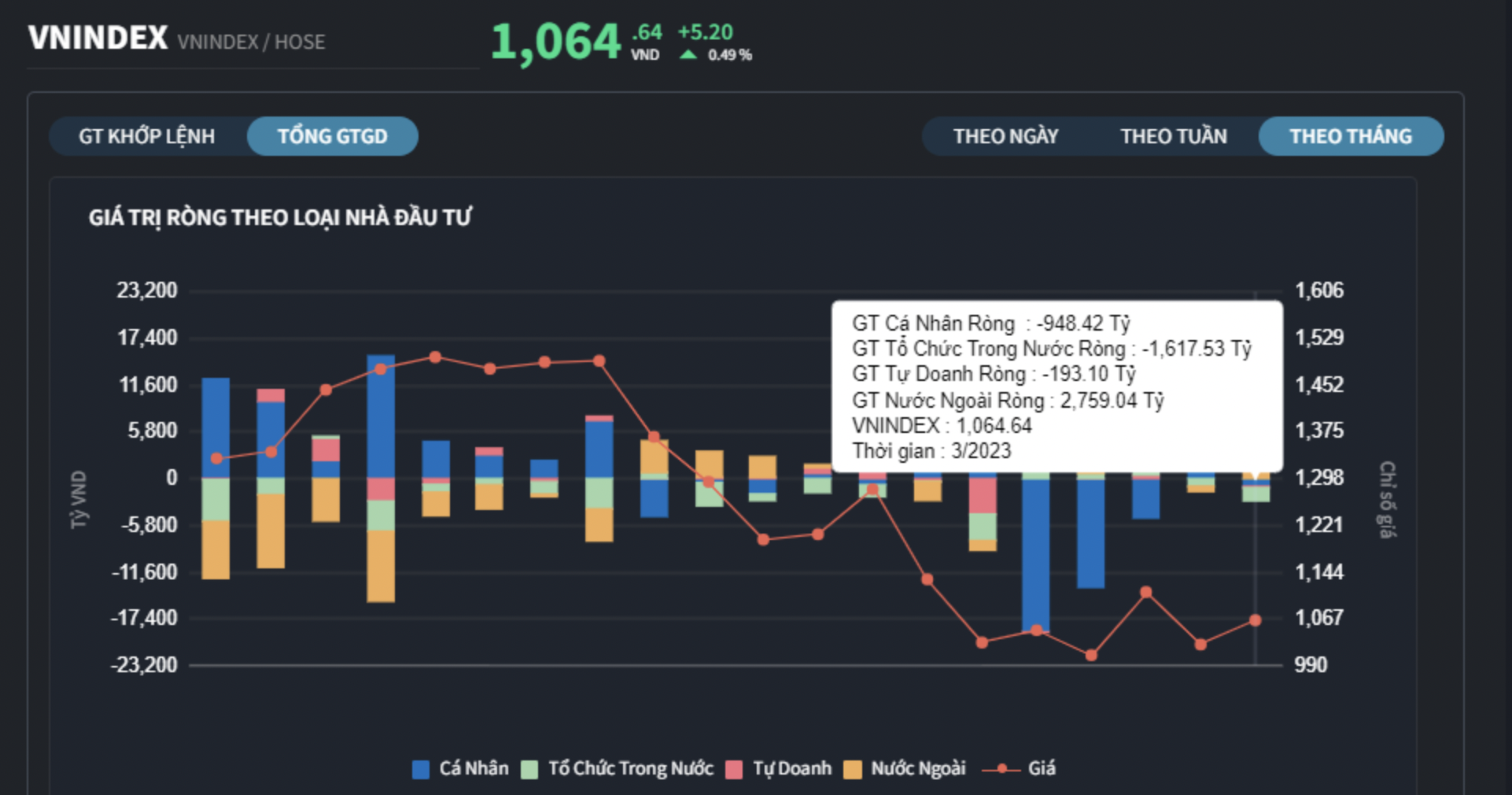Screen dimensions: 1512x795
Task: Switch to weekly view THEO TUẦN
Action: pyautogui.click(x=1173, y=136)
